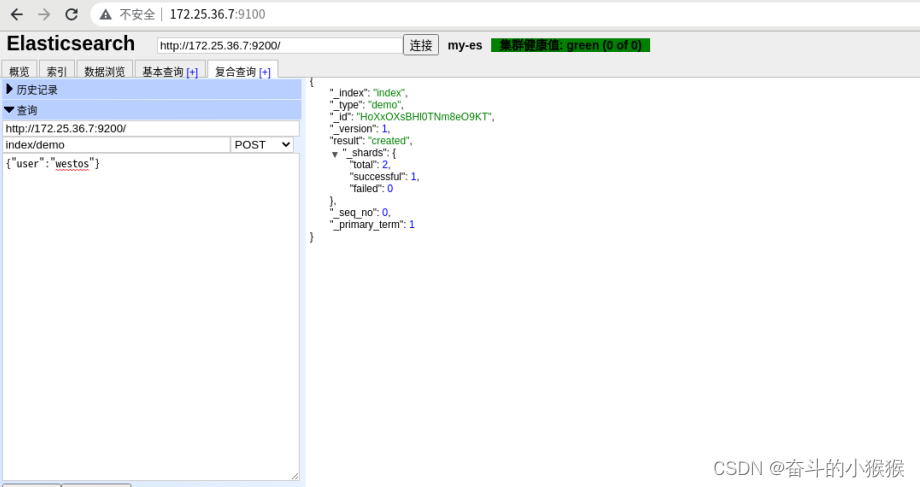Screen dimensions: 920x487
Task: Focus the browser address bar URL
Action: [217, 14]
